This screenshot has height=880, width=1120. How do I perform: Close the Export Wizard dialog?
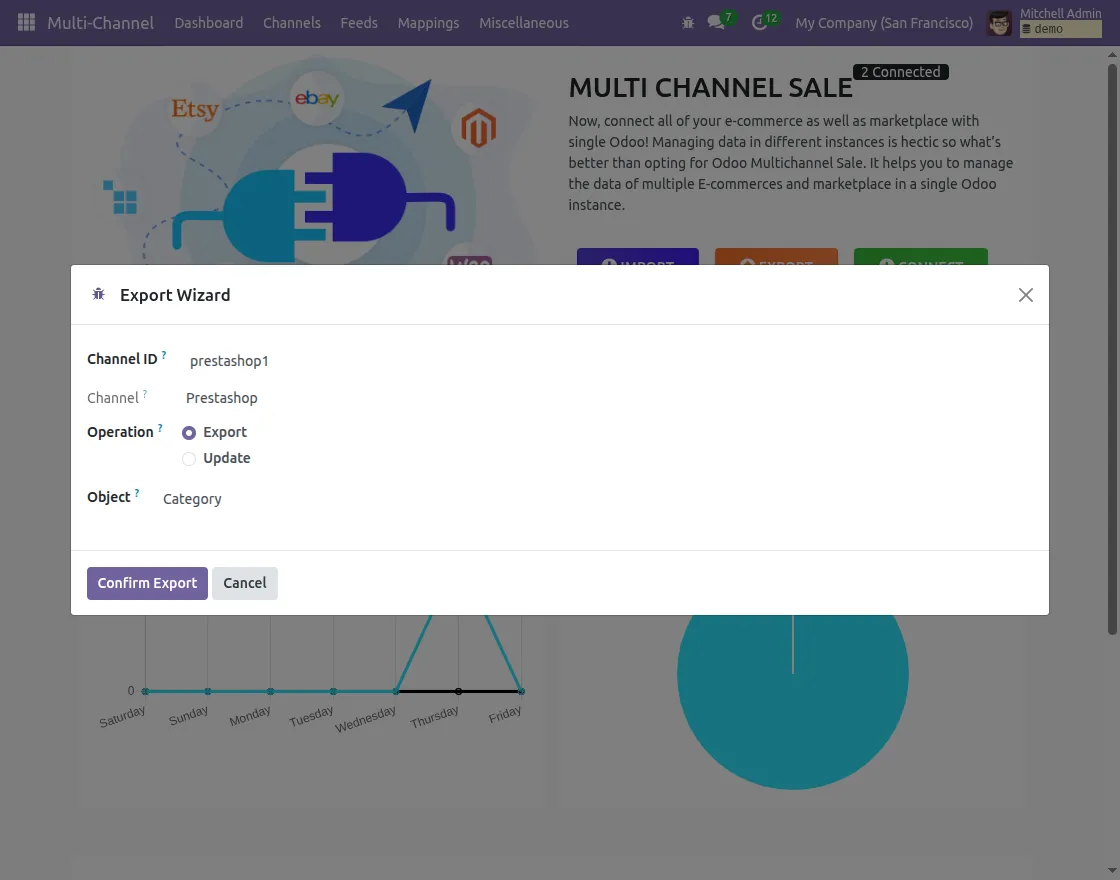1026,295
